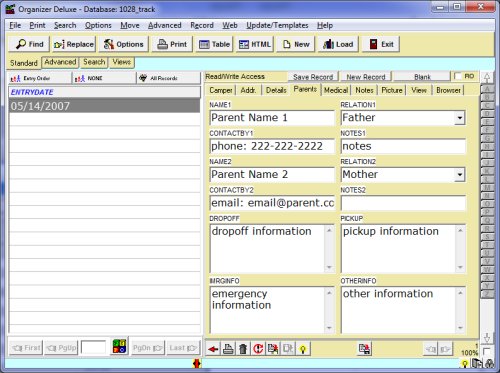500x373 pixels.
Task: Click the down arrow below the alphabet strip
Action: point(487,337)
